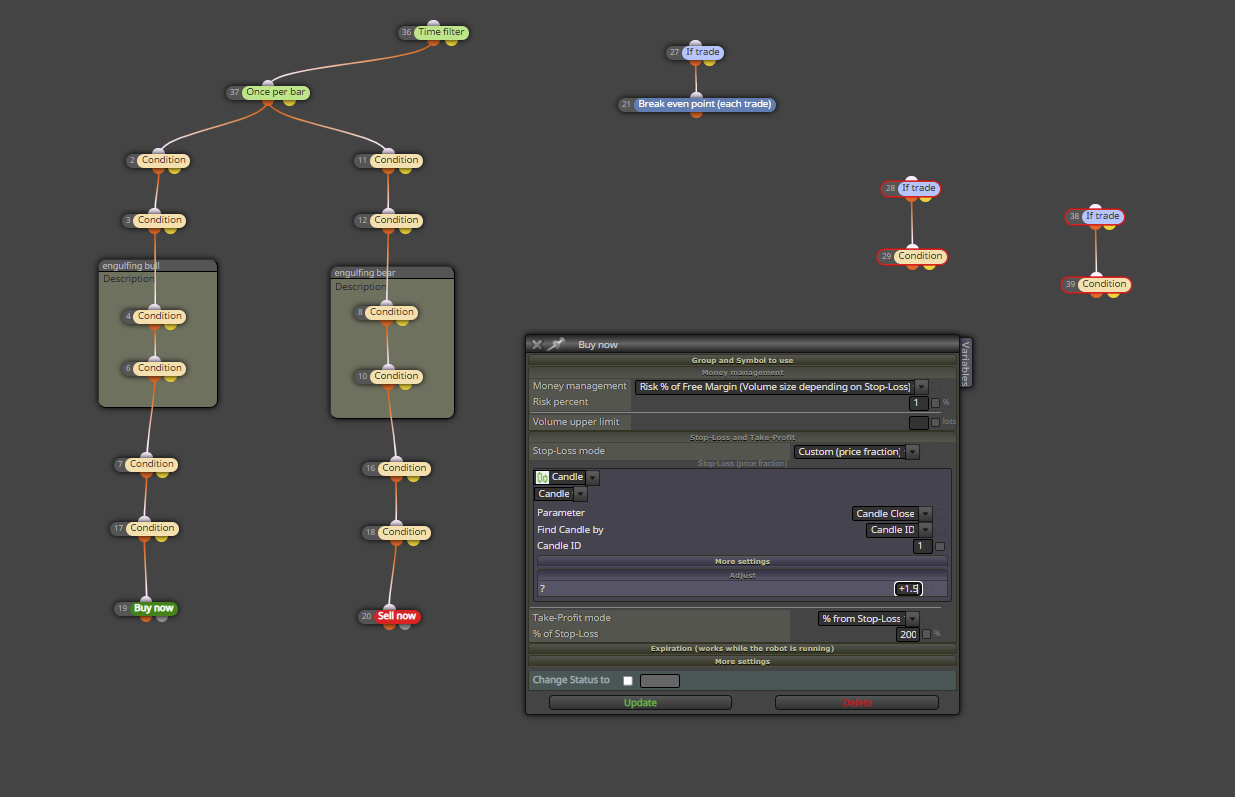Click the Adjust +1.5 input field

907,589
